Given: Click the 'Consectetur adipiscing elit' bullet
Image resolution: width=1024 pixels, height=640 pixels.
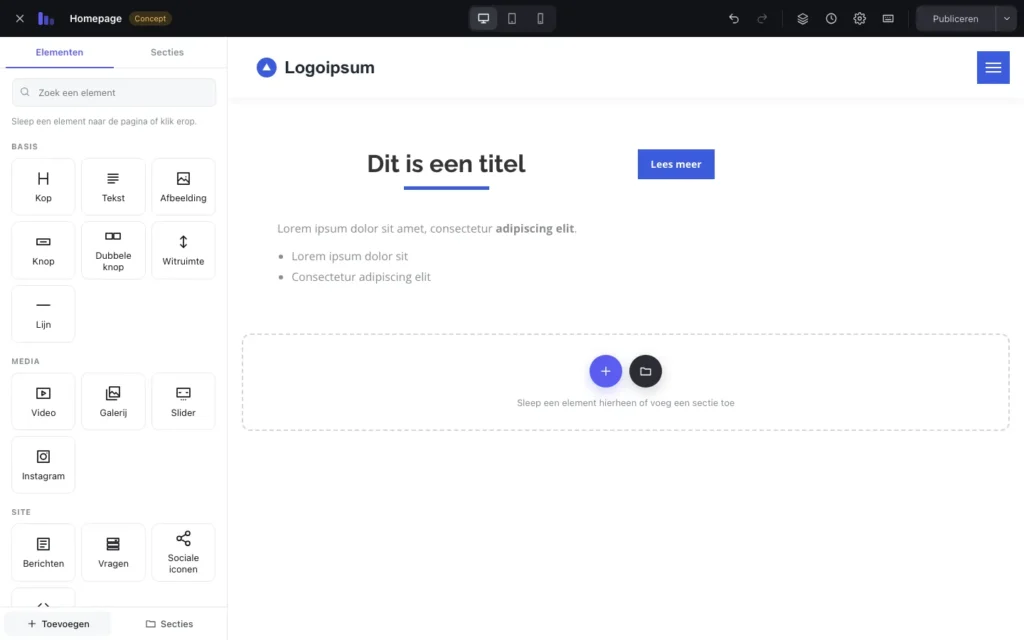Looking at the screenshot, I should click(x=361, y=277).
